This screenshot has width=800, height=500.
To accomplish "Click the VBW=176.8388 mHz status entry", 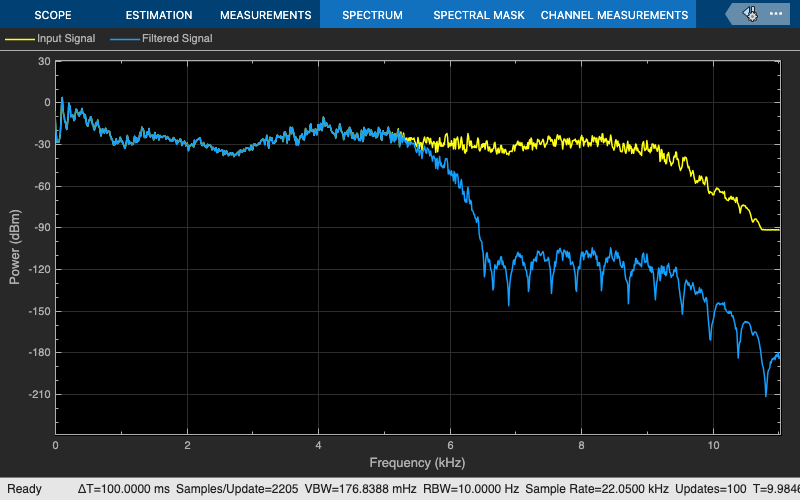I will (x=361, y=489).
